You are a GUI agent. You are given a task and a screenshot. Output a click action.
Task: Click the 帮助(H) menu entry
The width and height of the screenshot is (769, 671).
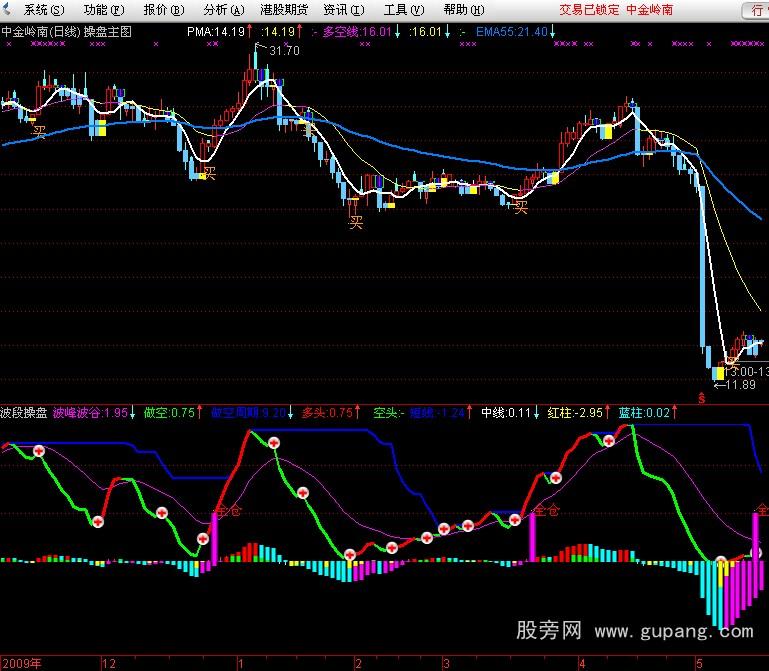click(461, 10)
